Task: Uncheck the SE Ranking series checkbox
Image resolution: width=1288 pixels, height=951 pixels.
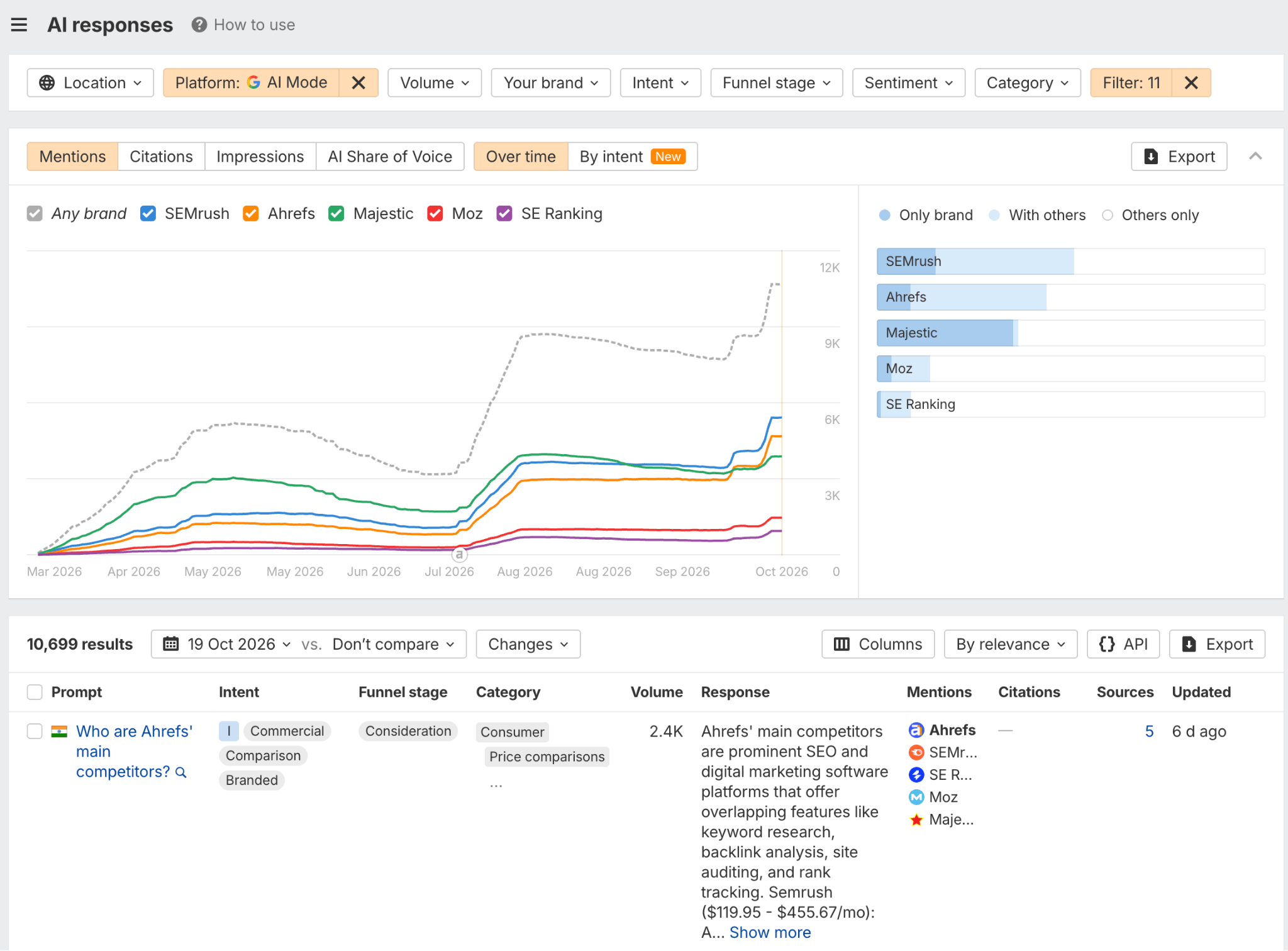Action: click(504, 214)
